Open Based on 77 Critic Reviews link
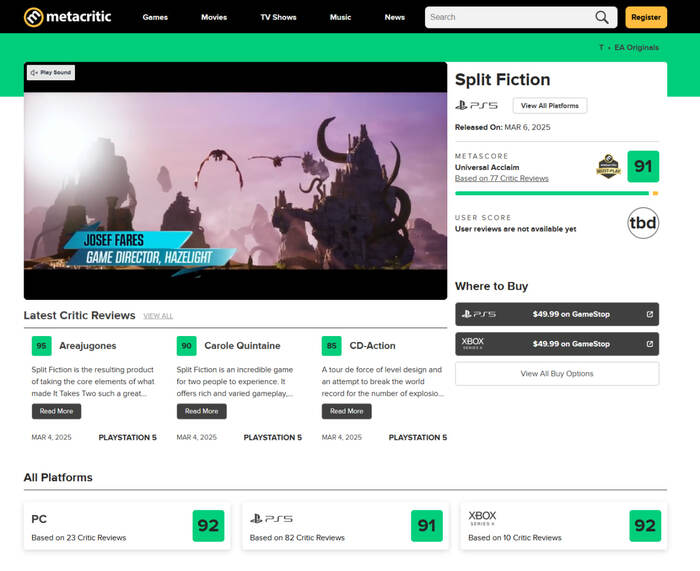 coord(501,179)
